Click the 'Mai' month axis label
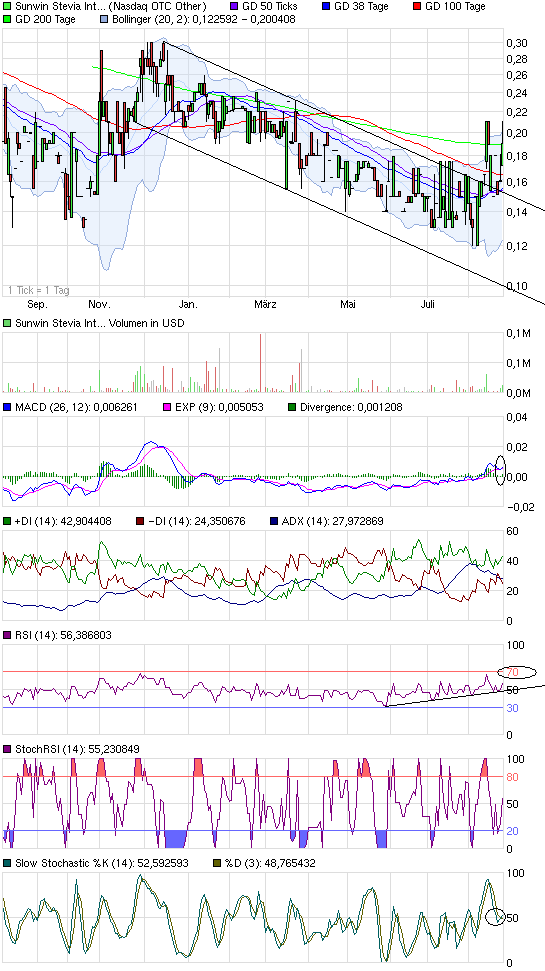The height and width of the screenshot is (971, 545). tap(350, 305)
